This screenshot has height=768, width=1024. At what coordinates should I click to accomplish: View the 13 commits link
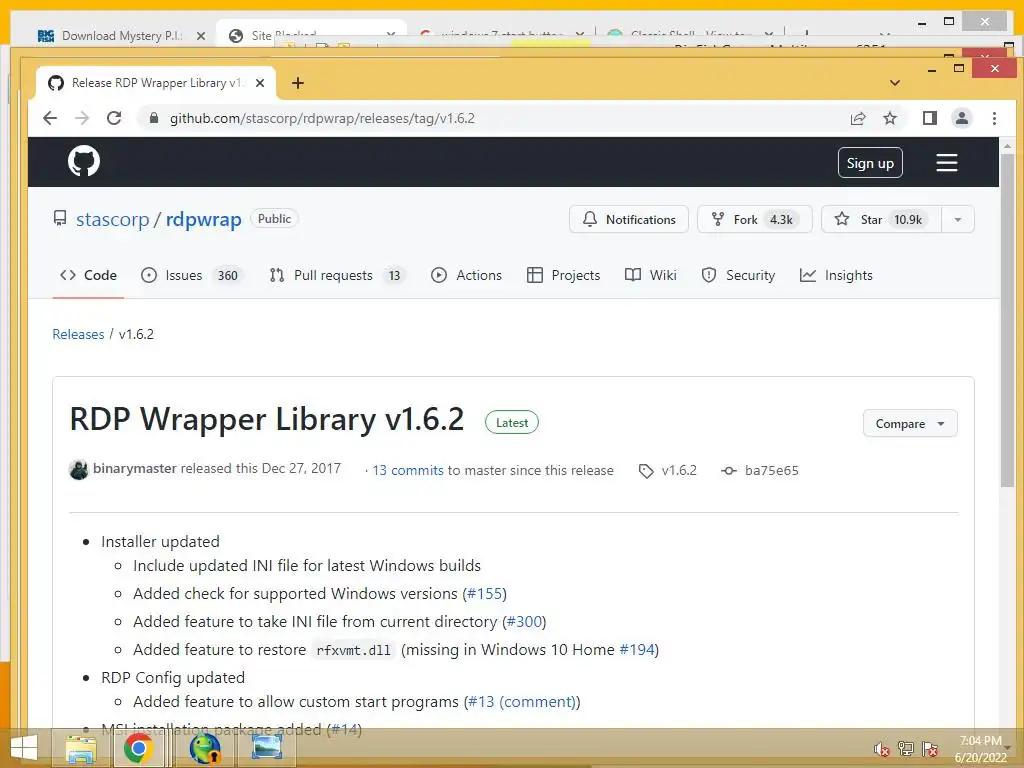[408, 470]
